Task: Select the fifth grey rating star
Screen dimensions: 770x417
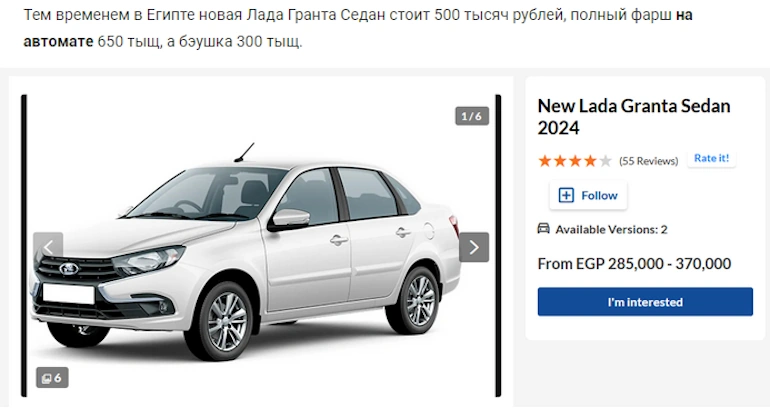Action: coord(605,161)
